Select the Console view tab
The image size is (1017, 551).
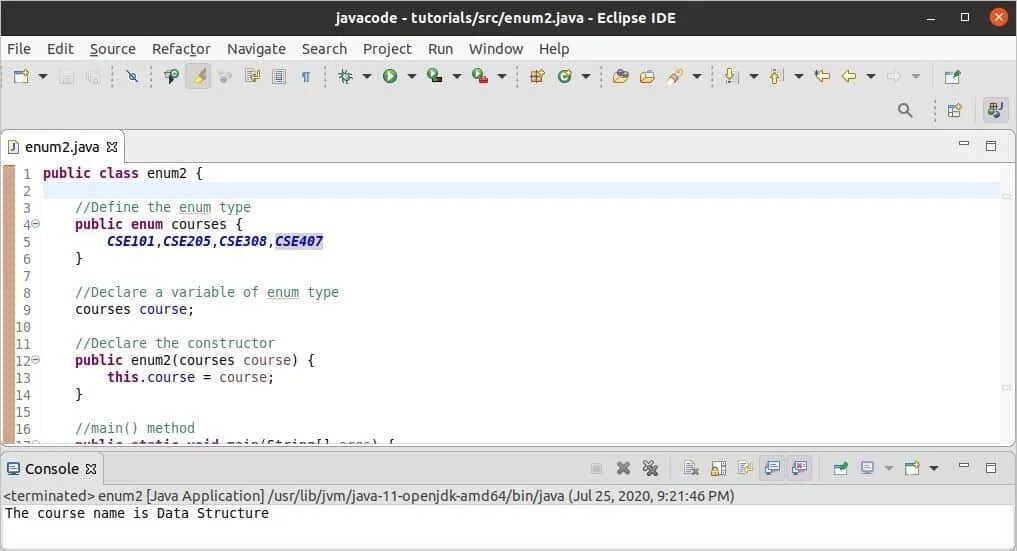click(x=51, y=469)
